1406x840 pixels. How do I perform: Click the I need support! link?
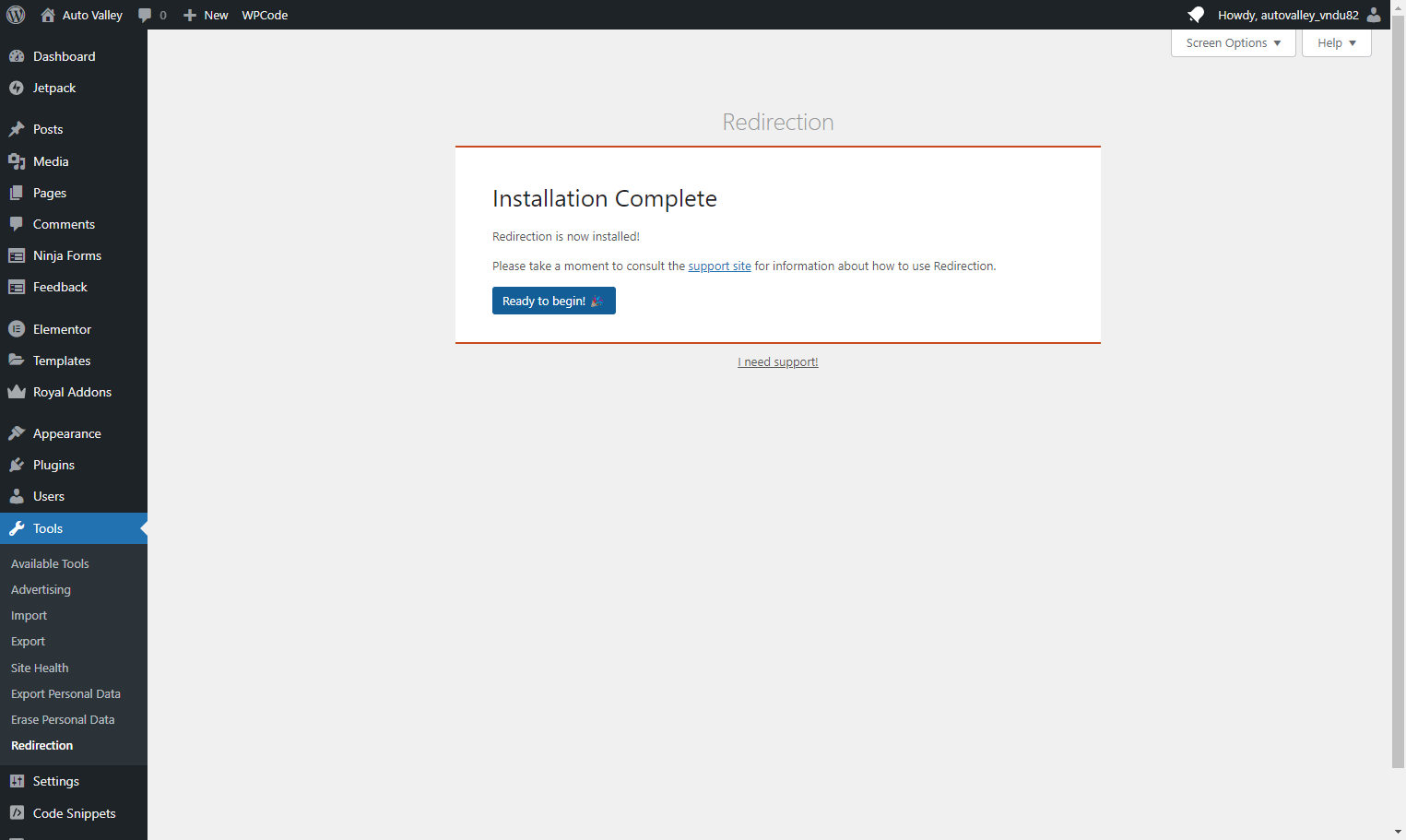click(x=778, y=361)
